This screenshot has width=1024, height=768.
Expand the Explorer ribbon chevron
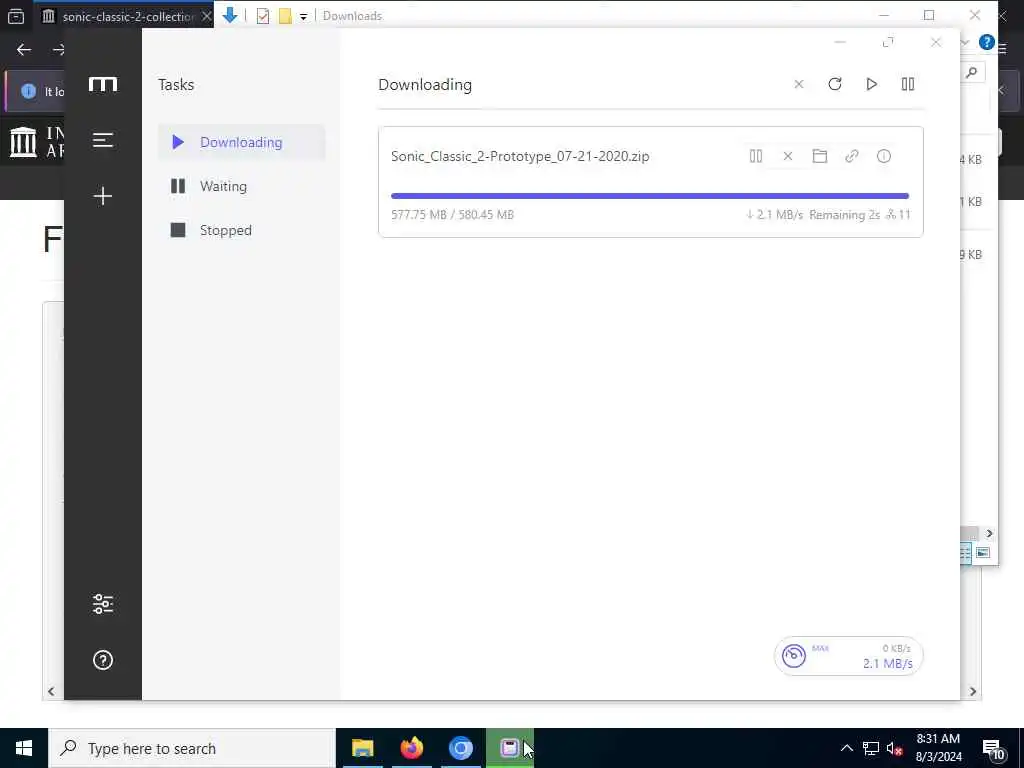pyautogui.click(x=965, y=42)
